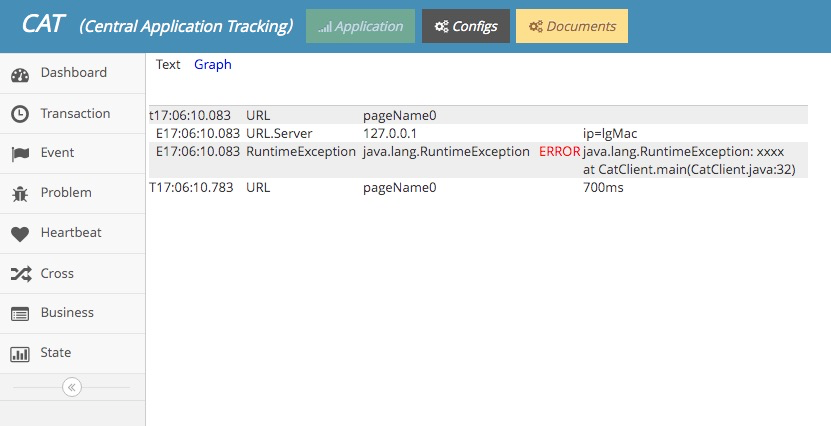Click the State bar-chart icon
This screenshot has height=426, width=831.
[x=20, y=353]
